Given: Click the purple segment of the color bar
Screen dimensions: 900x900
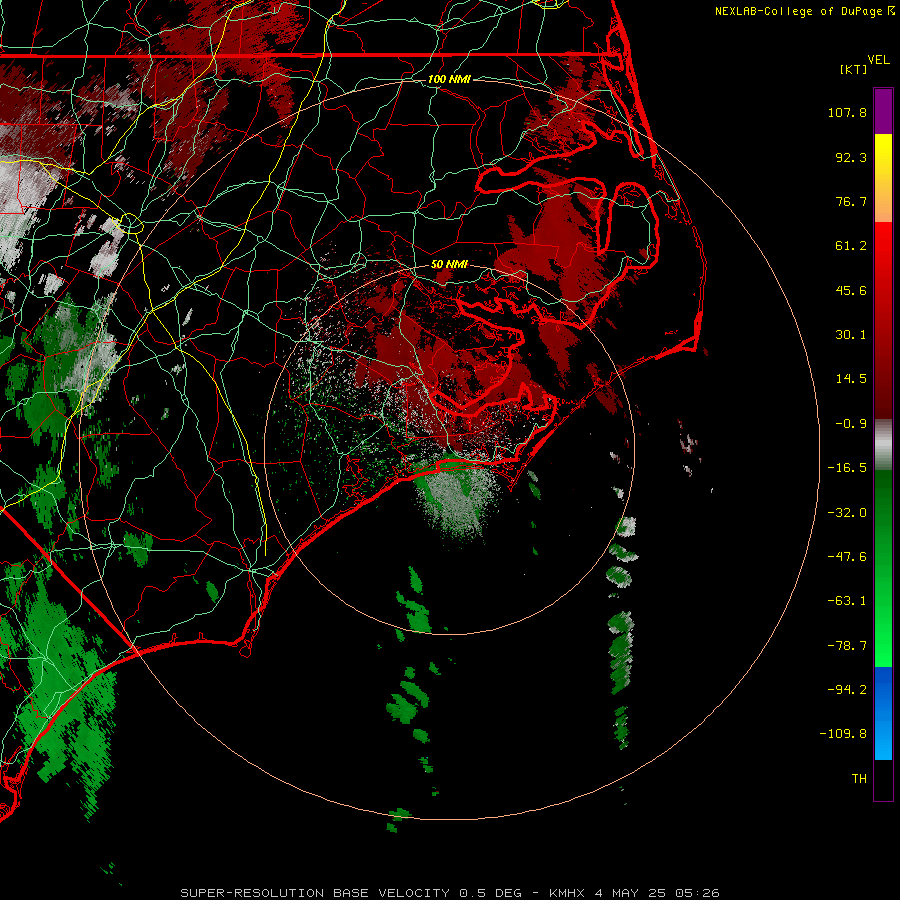Looking at the screenshot, I should tap(883, 111).
